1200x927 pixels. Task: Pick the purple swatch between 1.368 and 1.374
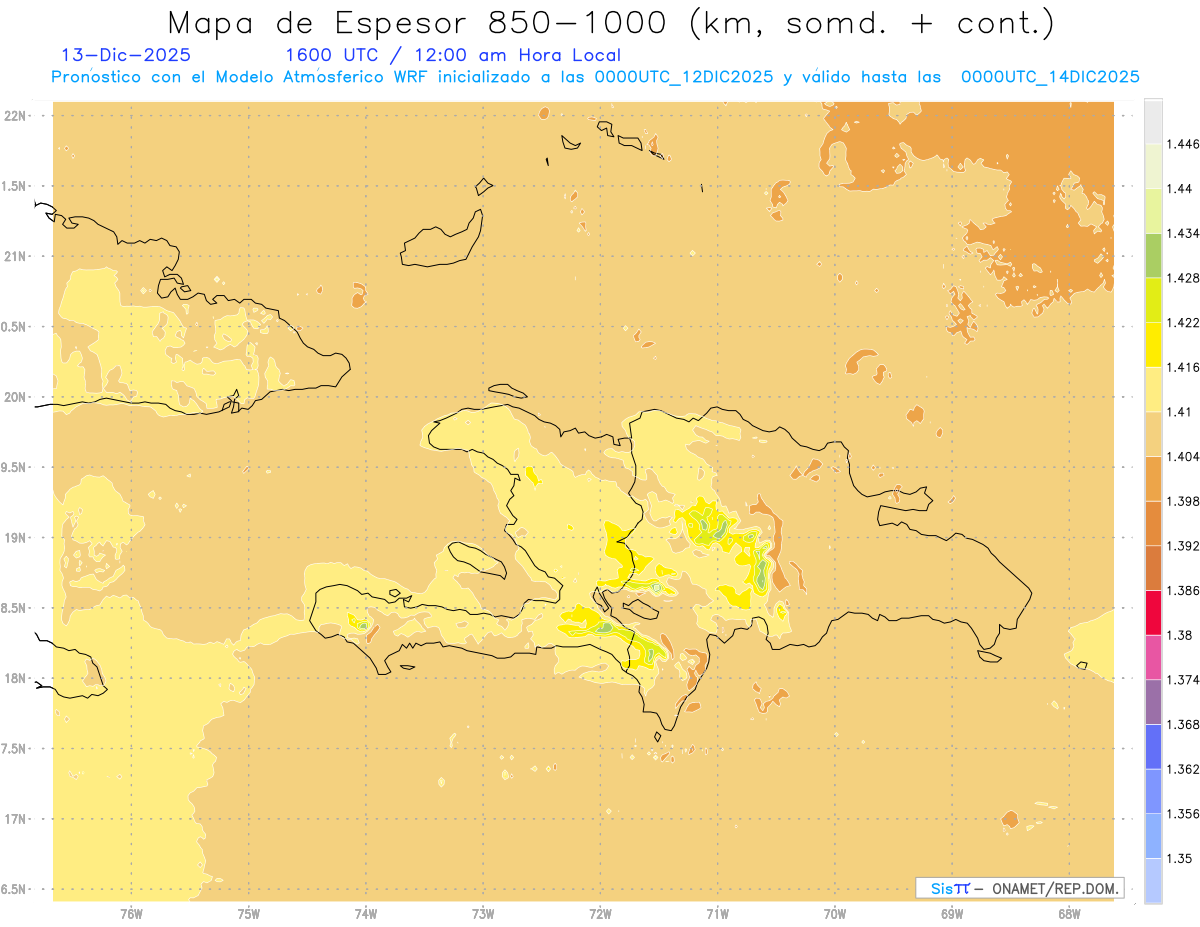[1153, 702]
